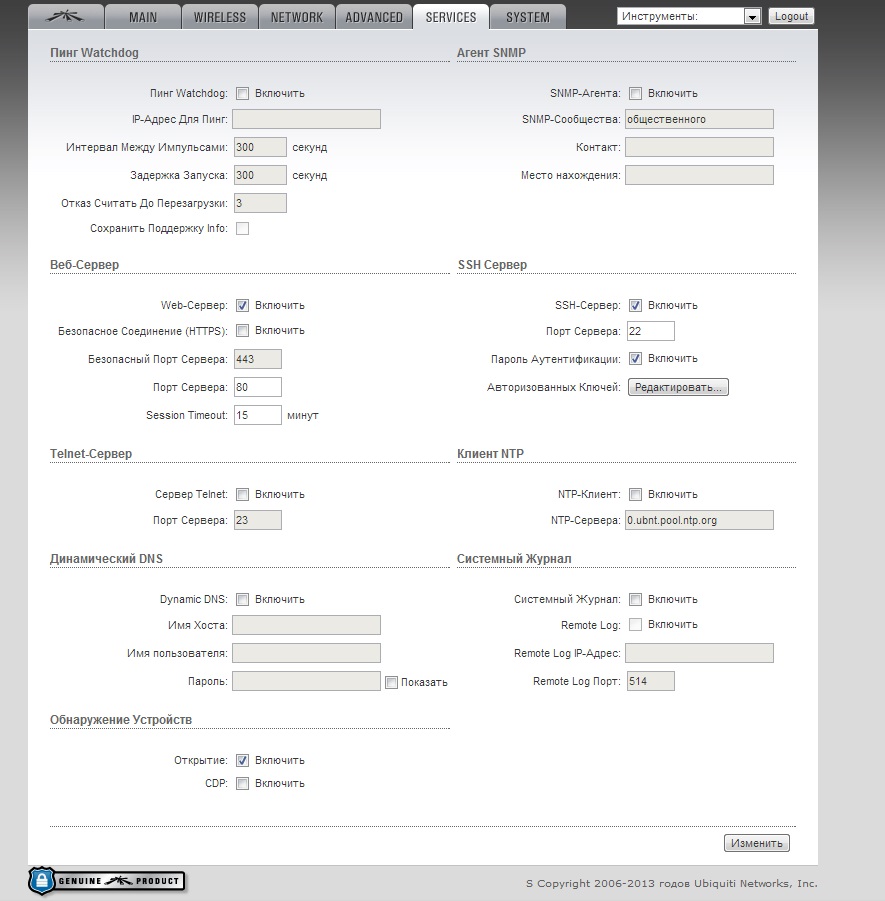Image resolution: width=885 pixels, height=901 pixels.
Task: Uncheck the Открытие discovery checkbox
Action: [243, 760]
